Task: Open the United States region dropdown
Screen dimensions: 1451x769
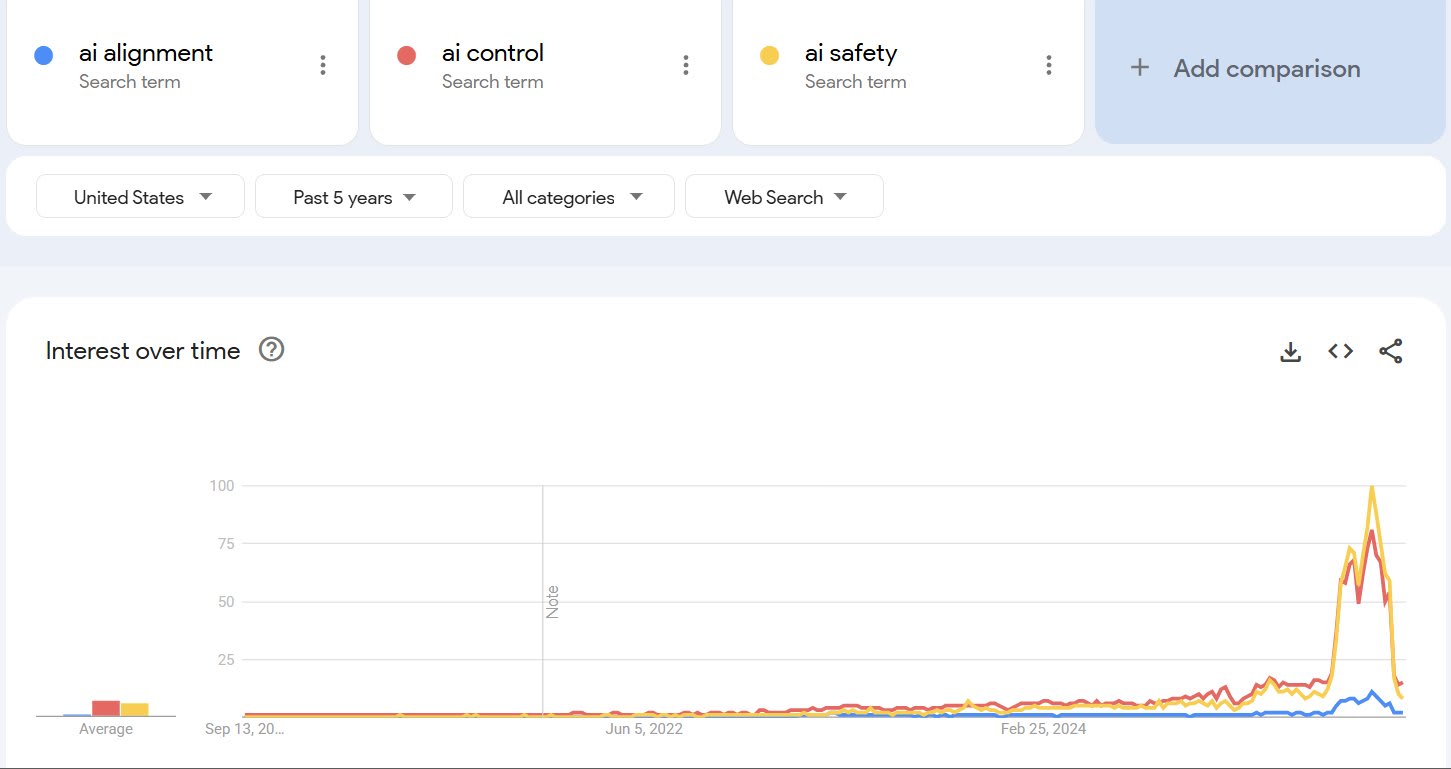Action: [x=140, y=197]
